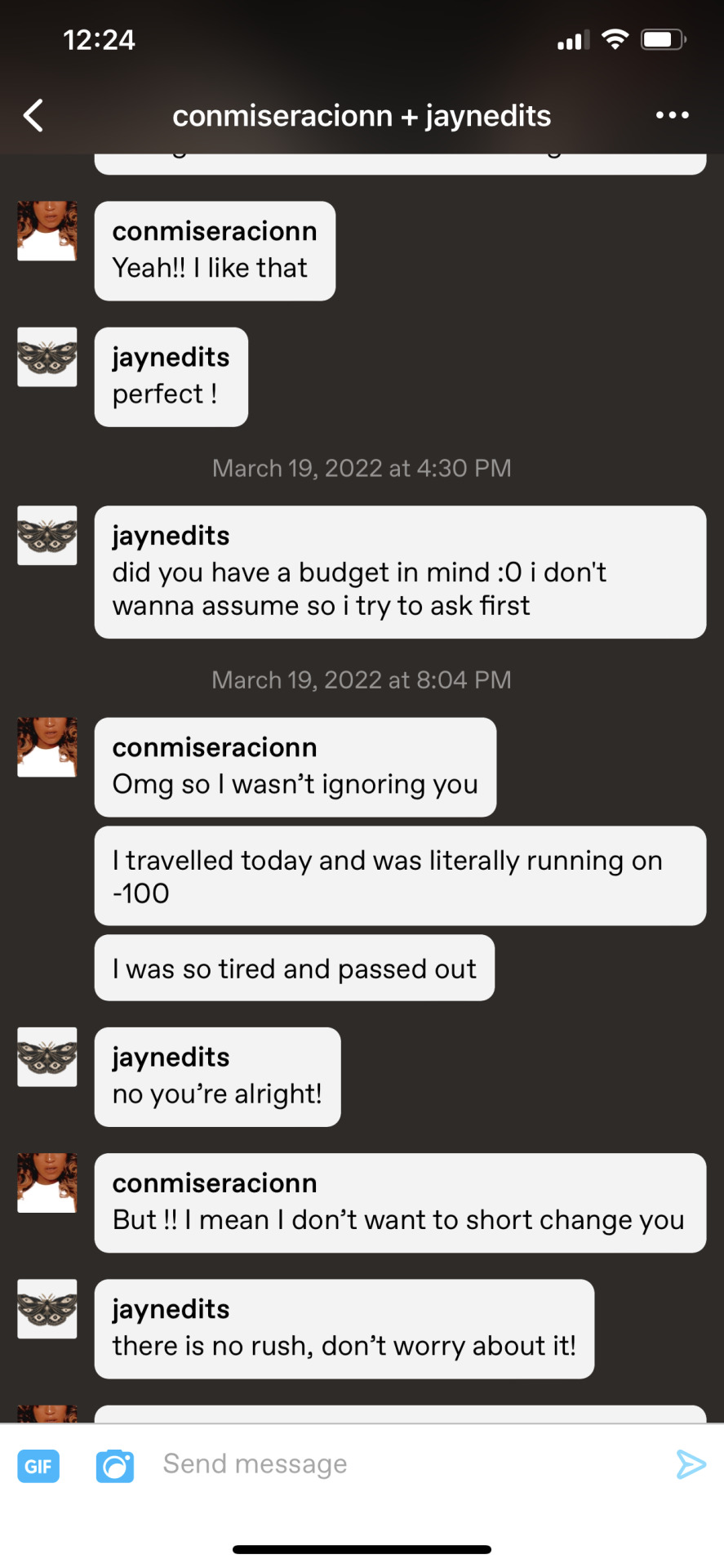Tap the camera photo attachment icon
The height and width of the screenshot is (1568, 724).
coord(115,1466)
